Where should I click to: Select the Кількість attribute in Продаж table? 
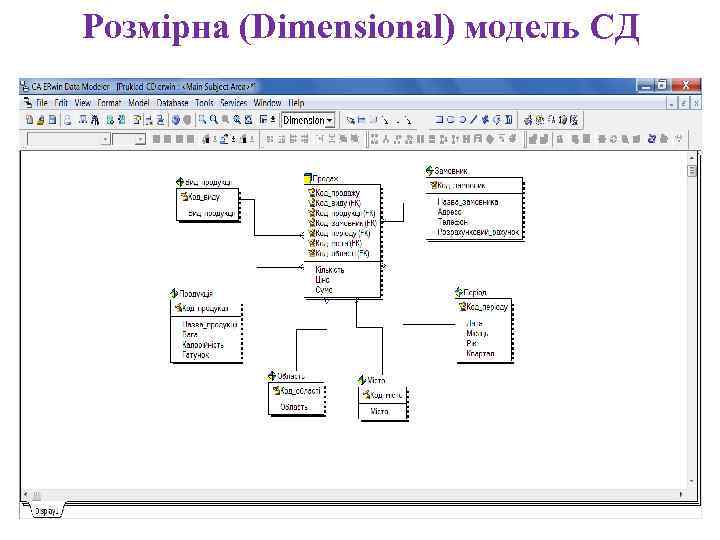[x=330, y=270]
